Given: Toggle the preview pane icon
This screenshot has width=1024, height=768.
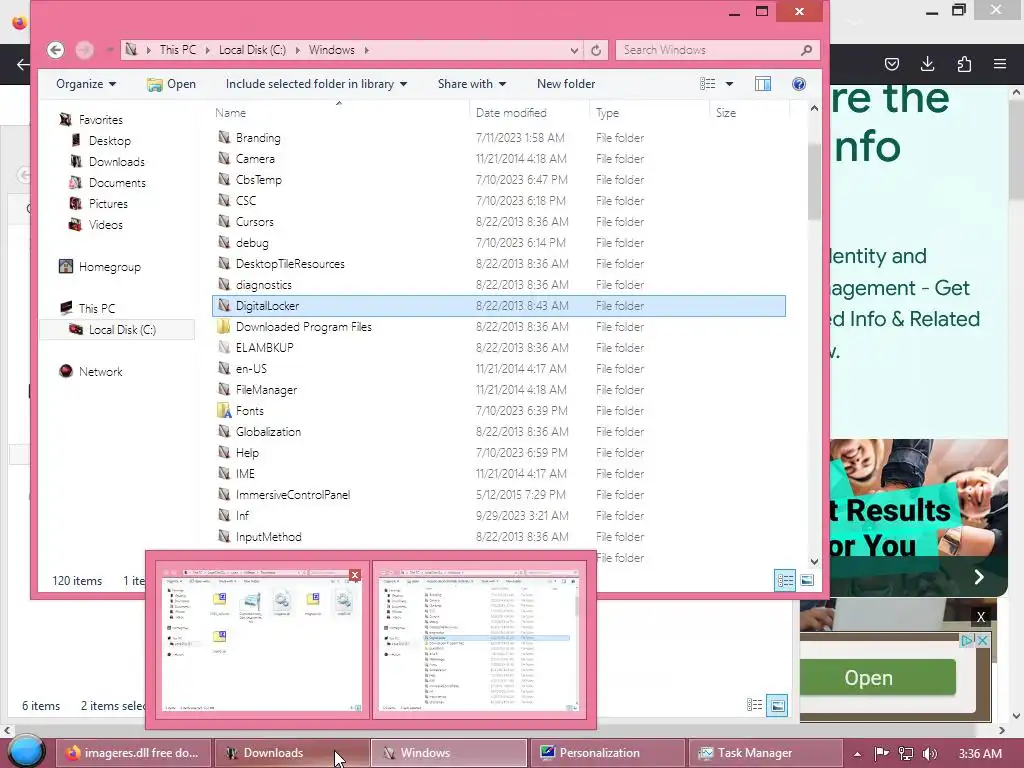Looking at the screenshot, I should (x=763, y=84).
